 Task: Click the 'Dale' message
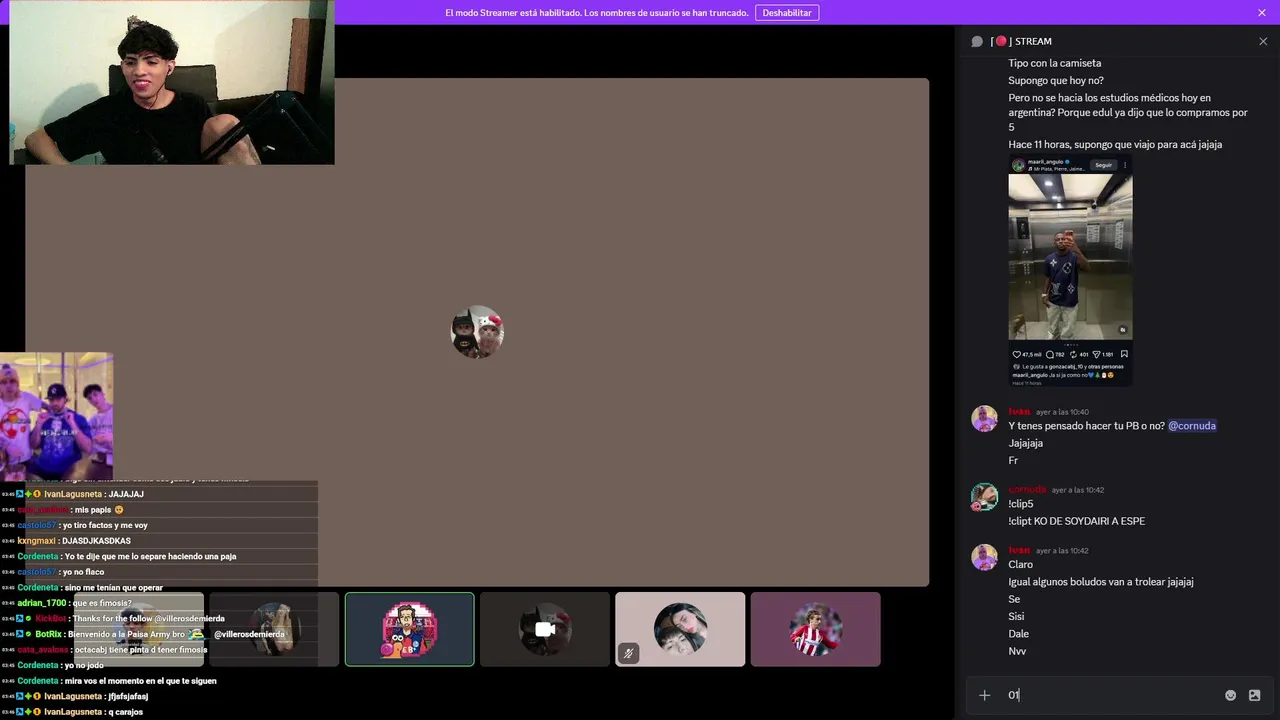pos(1018,634)
